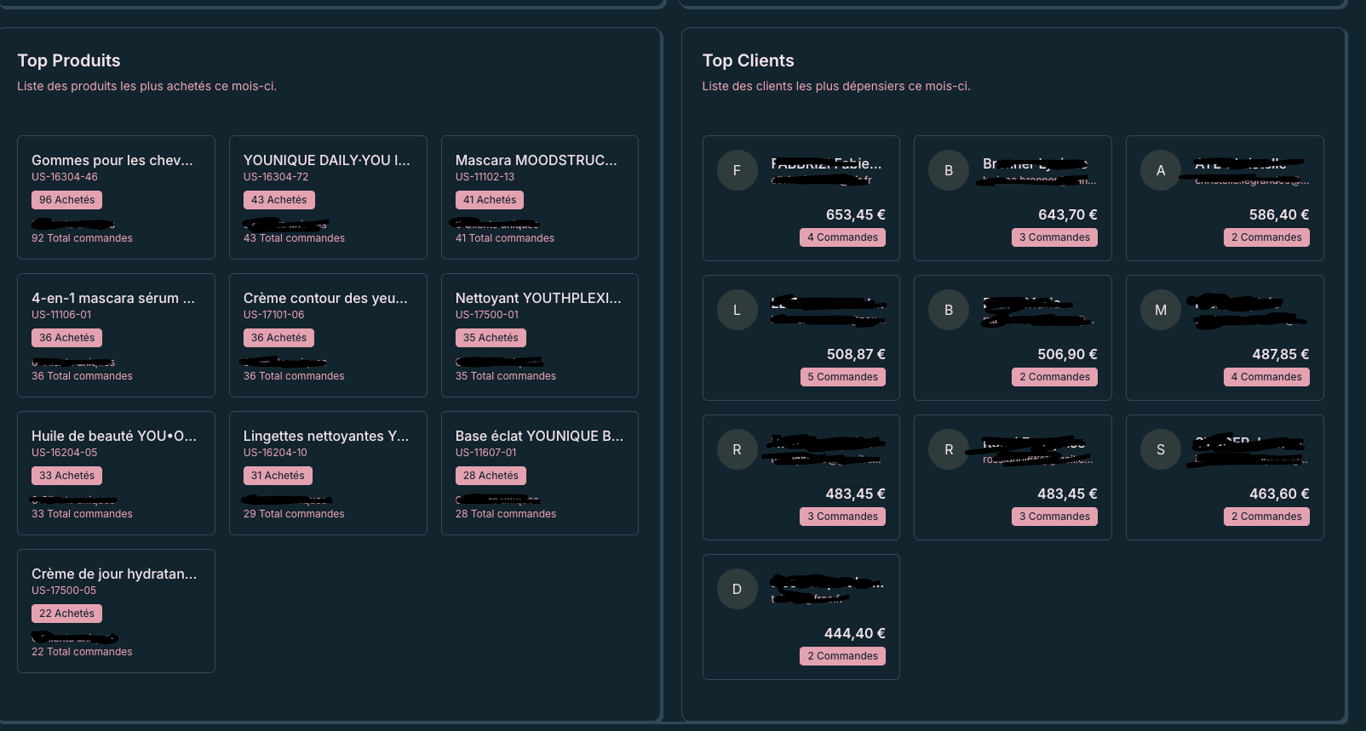Click the 4-en-1 mascara sérum product title
The height and width of the screenshot is (731, 1366).
point(113,298)
